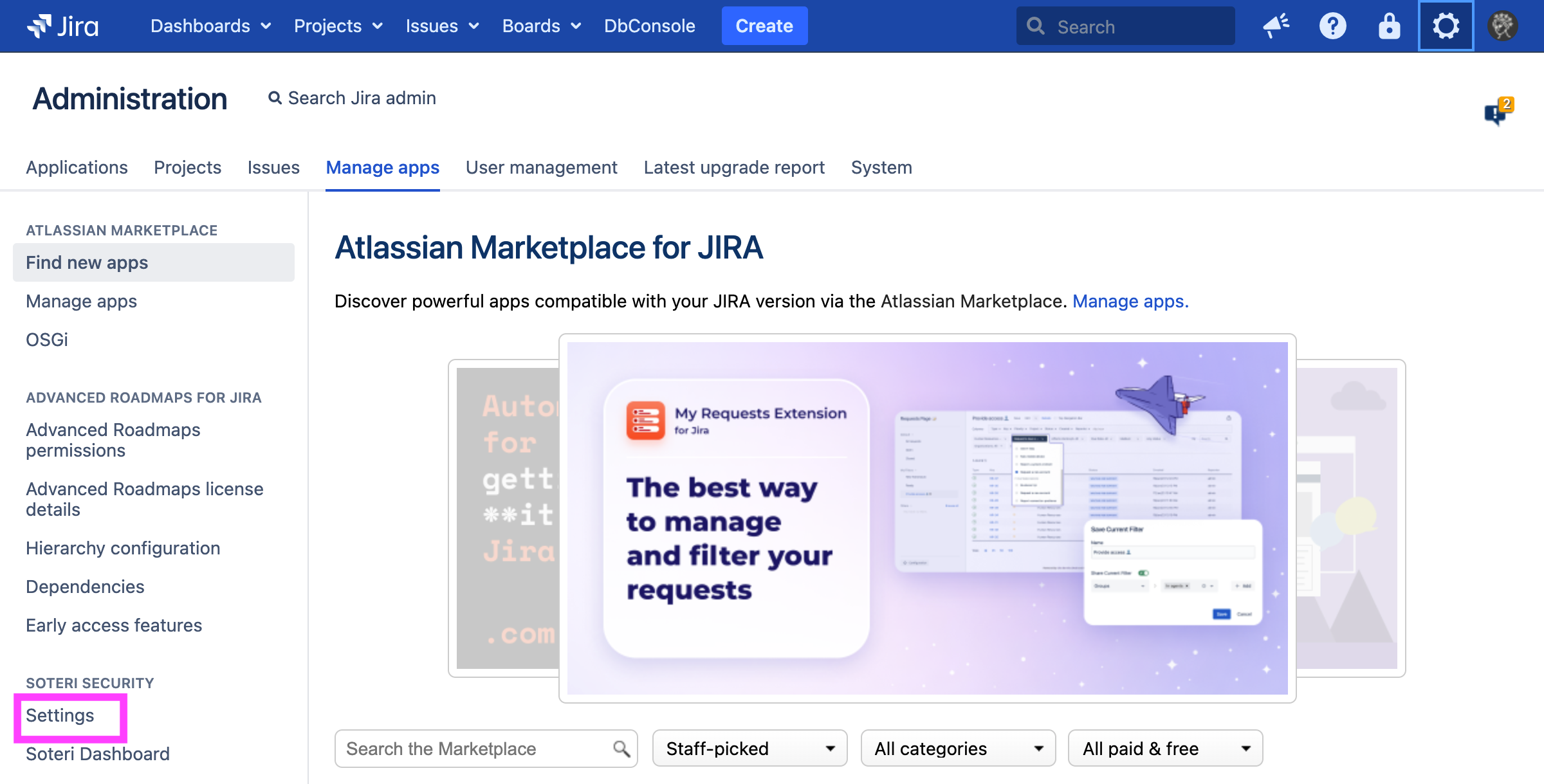Click the notification flag with badge
The image size is (1544, 784).
tap(1498, 112)
